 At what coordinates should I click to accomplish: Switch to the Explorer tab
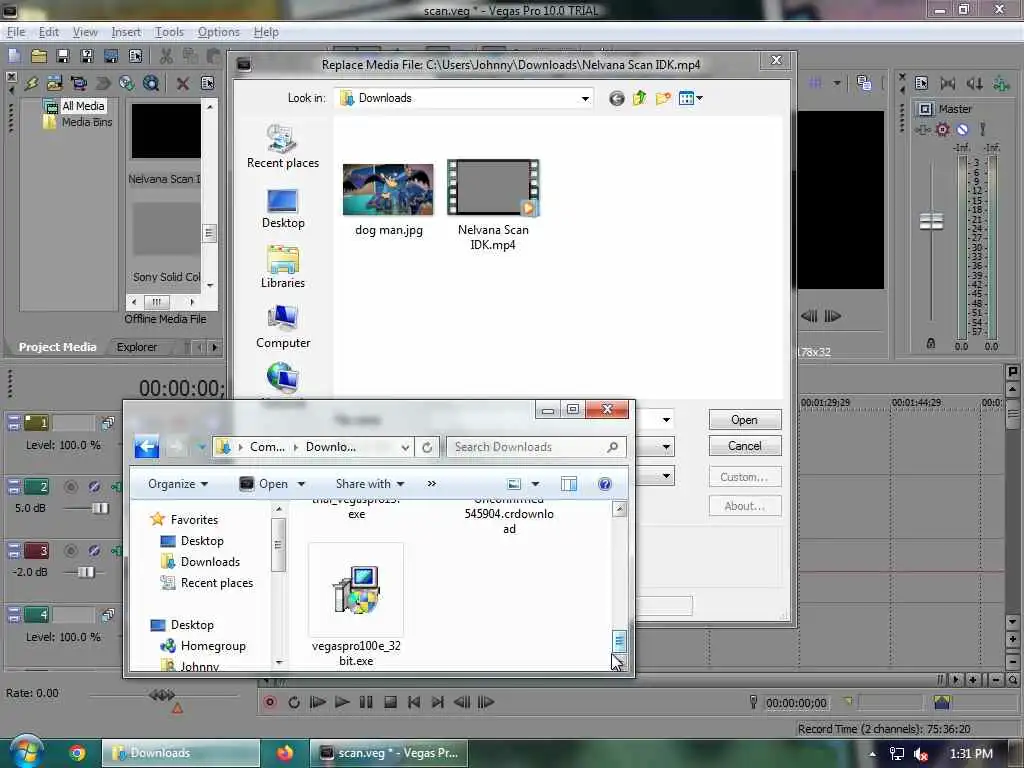click(x=136, y=347)
